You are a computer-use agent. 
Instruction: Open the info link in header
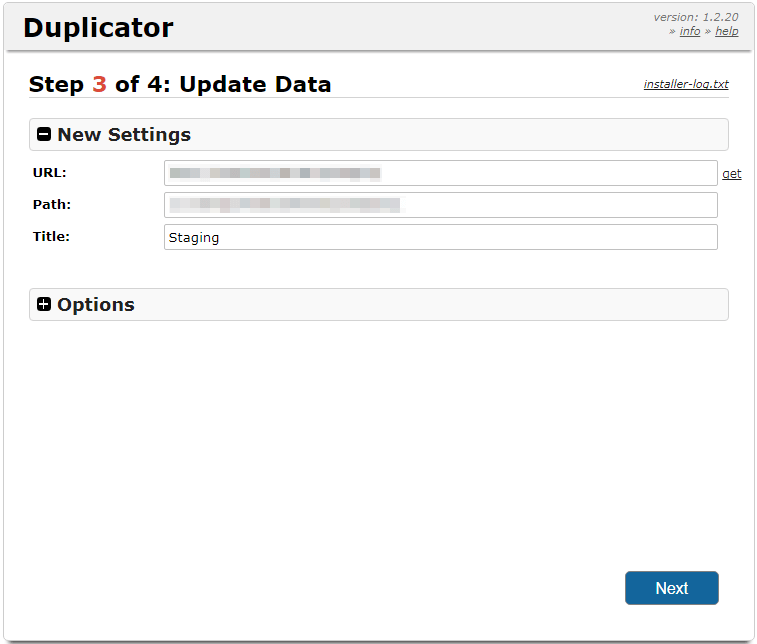point(689,31)
